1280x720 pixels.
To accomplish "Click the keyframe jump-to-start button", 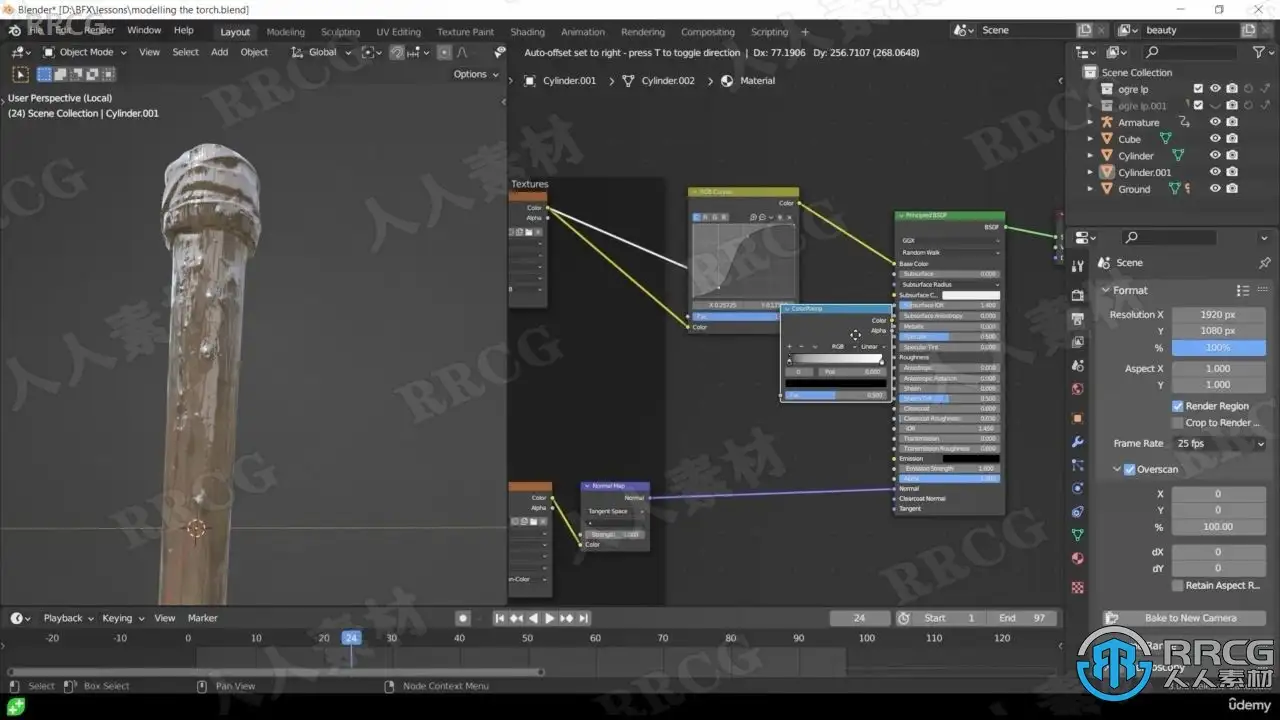I will tap(500, 618).
